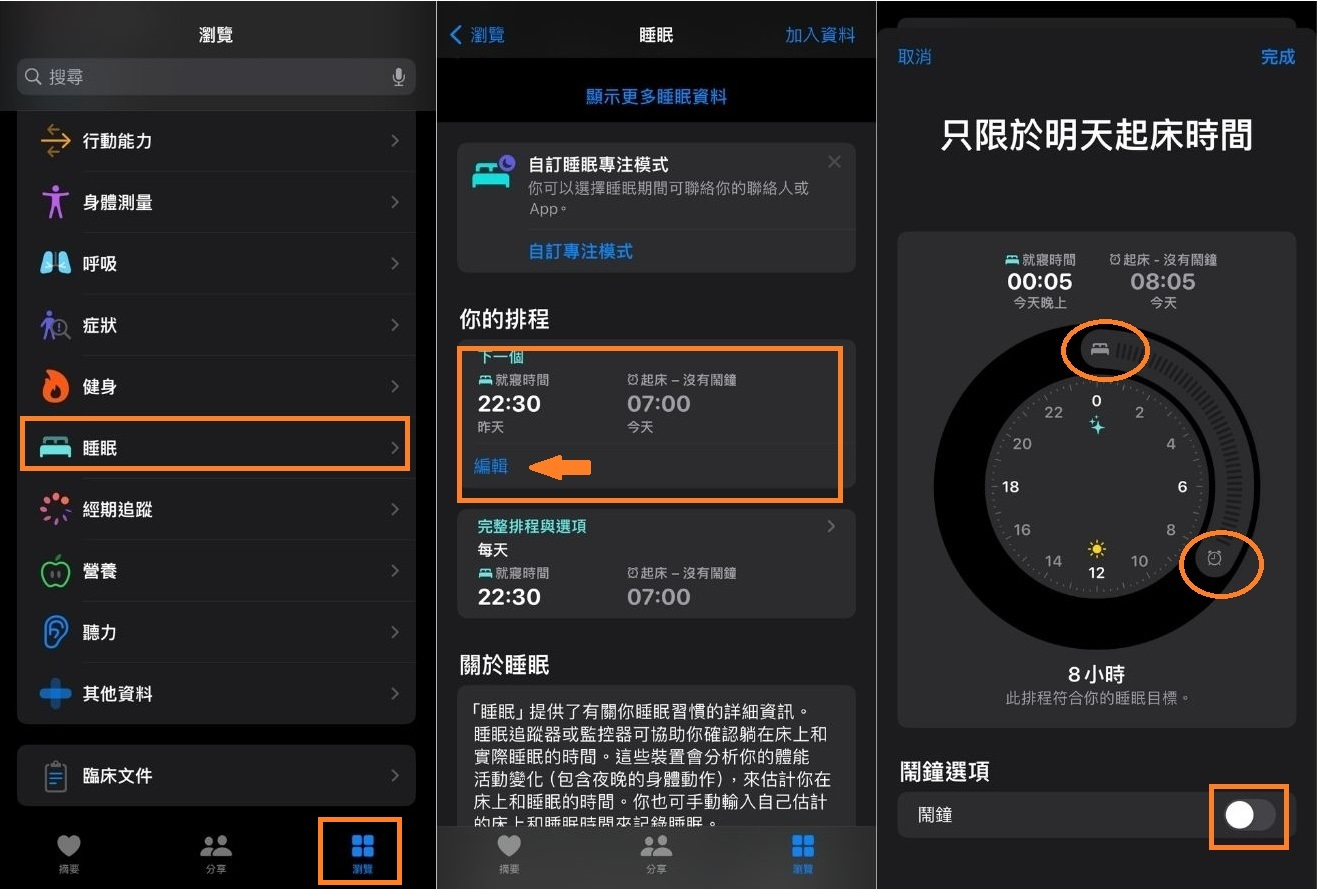The height and width of the screenshot is (889, 1317).
Task: Expand the 呼吸 row chevron
Action: pos(395,264)
